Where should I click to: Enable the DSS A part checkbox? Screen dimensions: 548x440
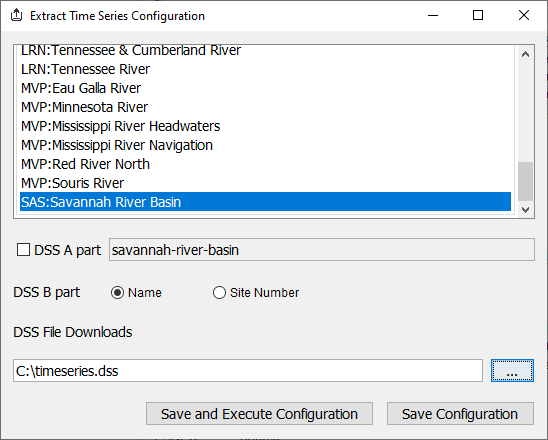(x=23, y=250)
